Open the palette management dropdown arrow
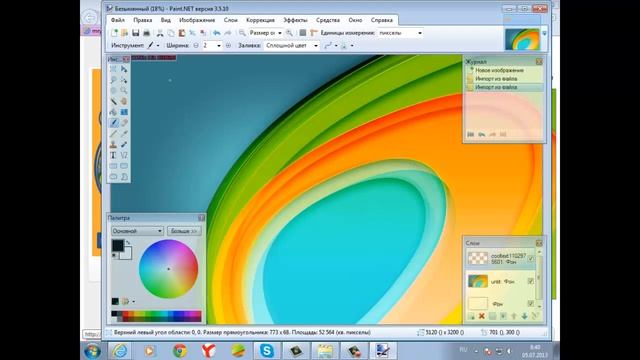 pos(133,302)
